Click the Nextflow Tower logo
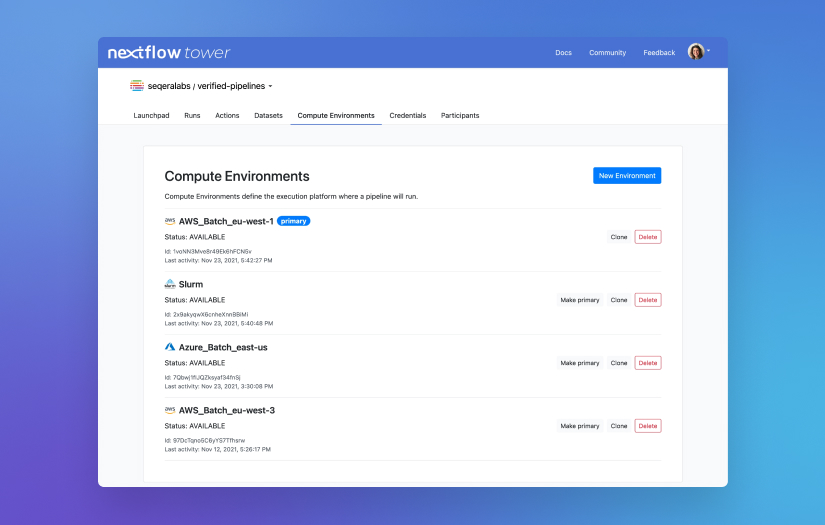 point(169,53)
